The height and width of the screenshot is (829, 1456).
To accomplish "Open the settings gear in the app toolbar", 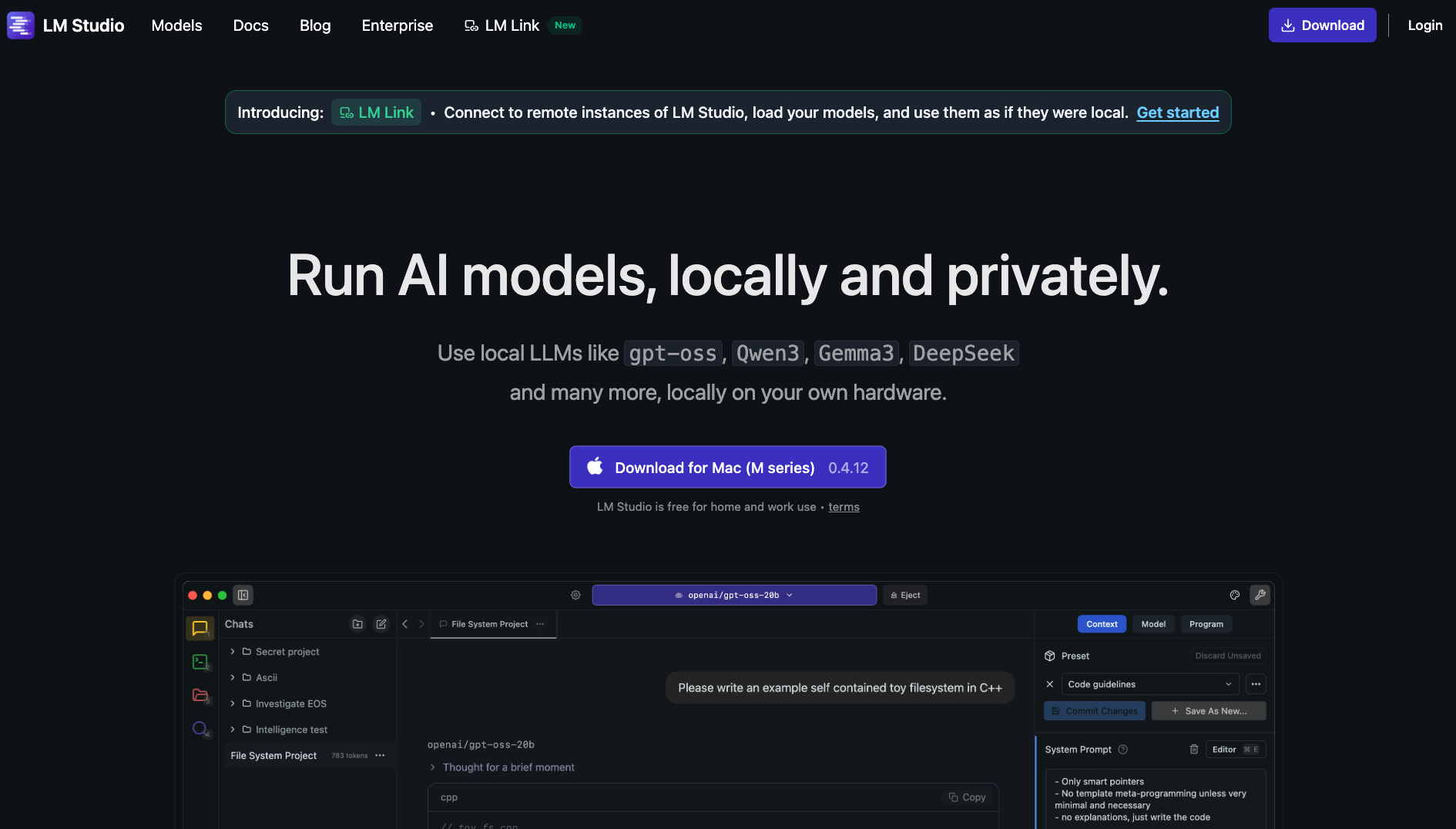I will (575, 595).
